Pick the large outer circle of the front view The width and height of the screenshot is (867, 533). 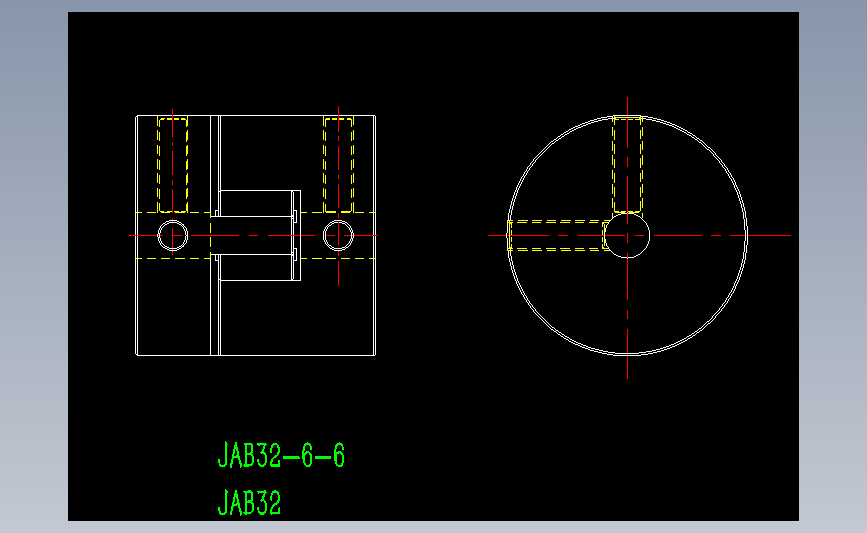pyautogui.click(x=627, y=236)
